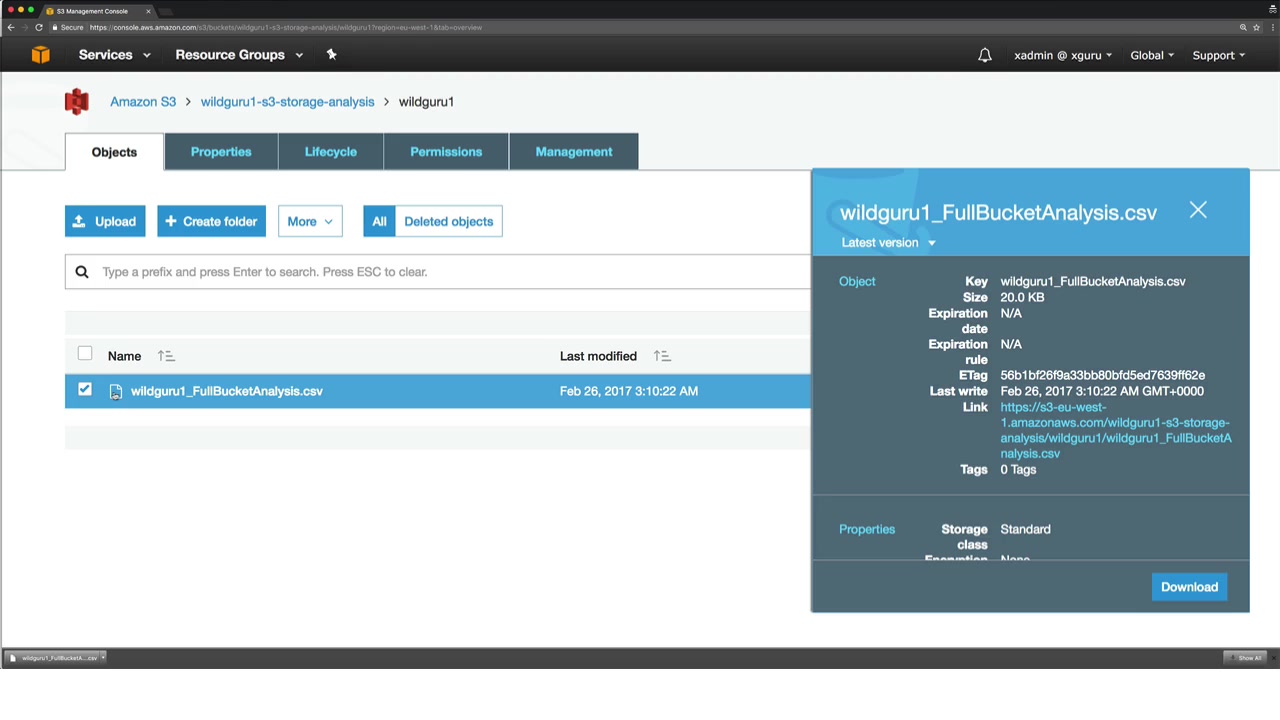Screen dimensions: 1280x720
Task: Select the All objects filter
Action: coord(379,221)
